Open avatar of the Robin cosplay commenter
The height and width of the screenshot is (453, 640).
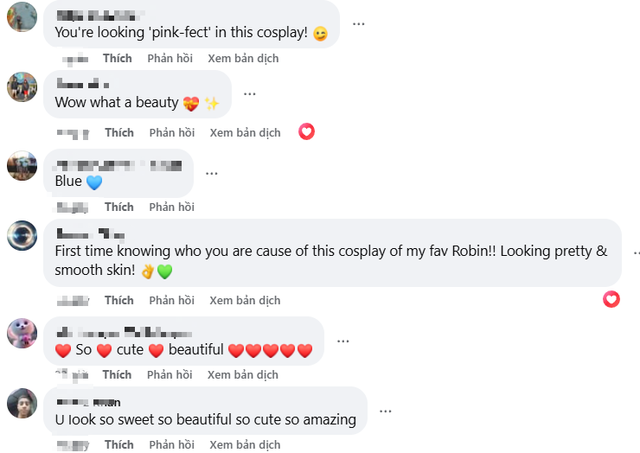point(22,235)
